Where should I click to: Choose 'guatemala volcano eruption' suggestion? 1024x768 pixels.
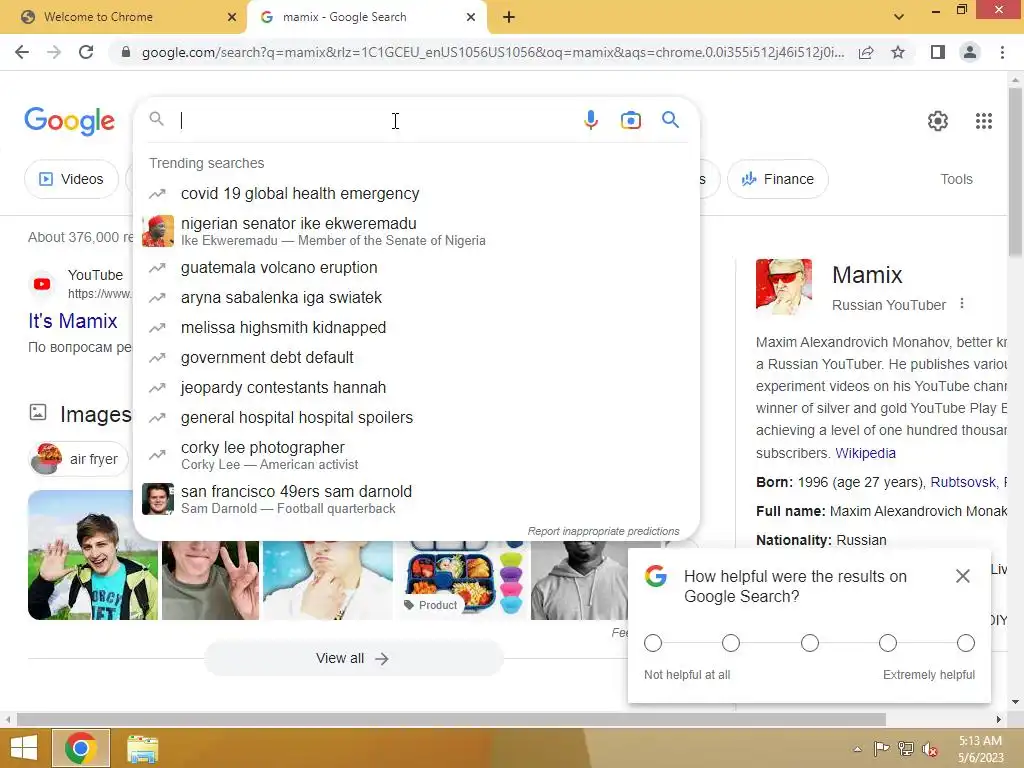click(x=416, y=268)
